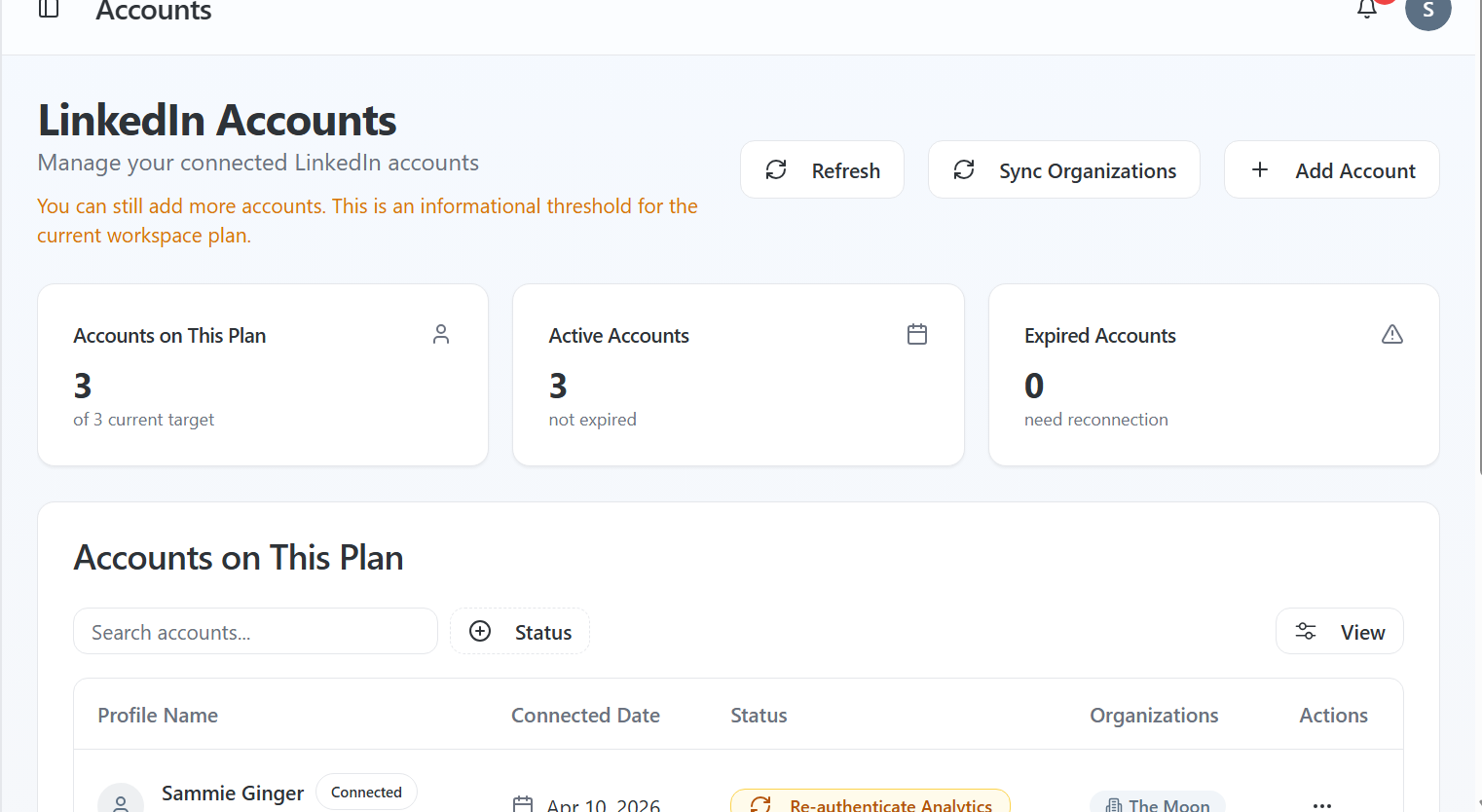Click the Status column header

pyautogui.click(x=759, y=716)
